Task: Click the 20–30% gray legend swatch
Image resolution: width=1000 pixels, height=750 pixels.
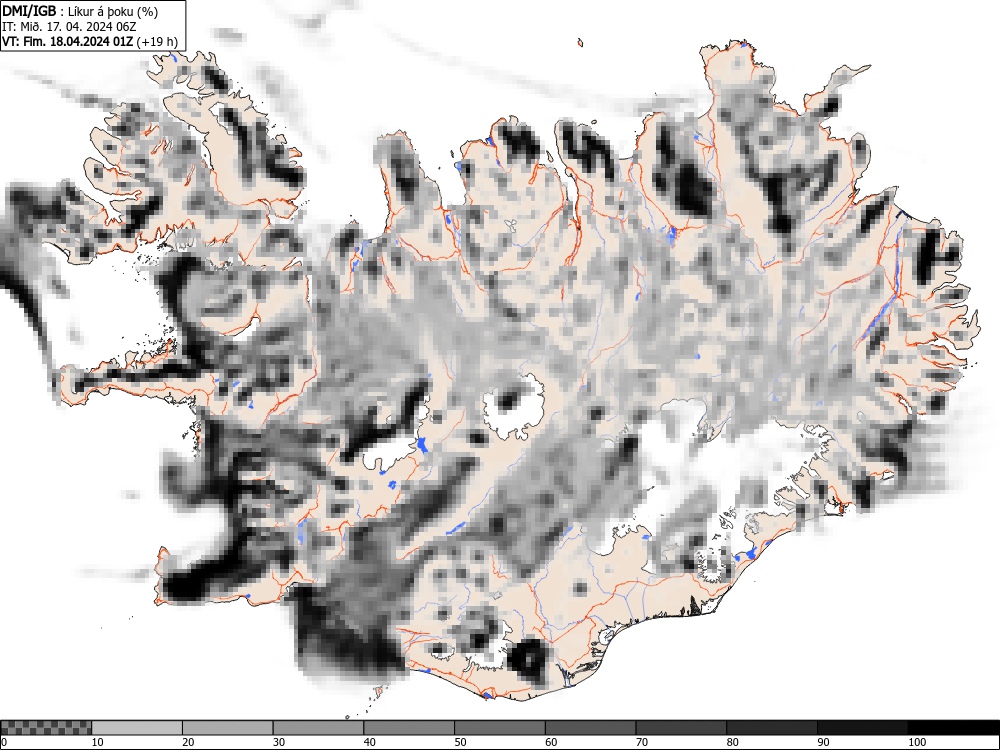Action: pyautogui.click(x=228, y=728)
